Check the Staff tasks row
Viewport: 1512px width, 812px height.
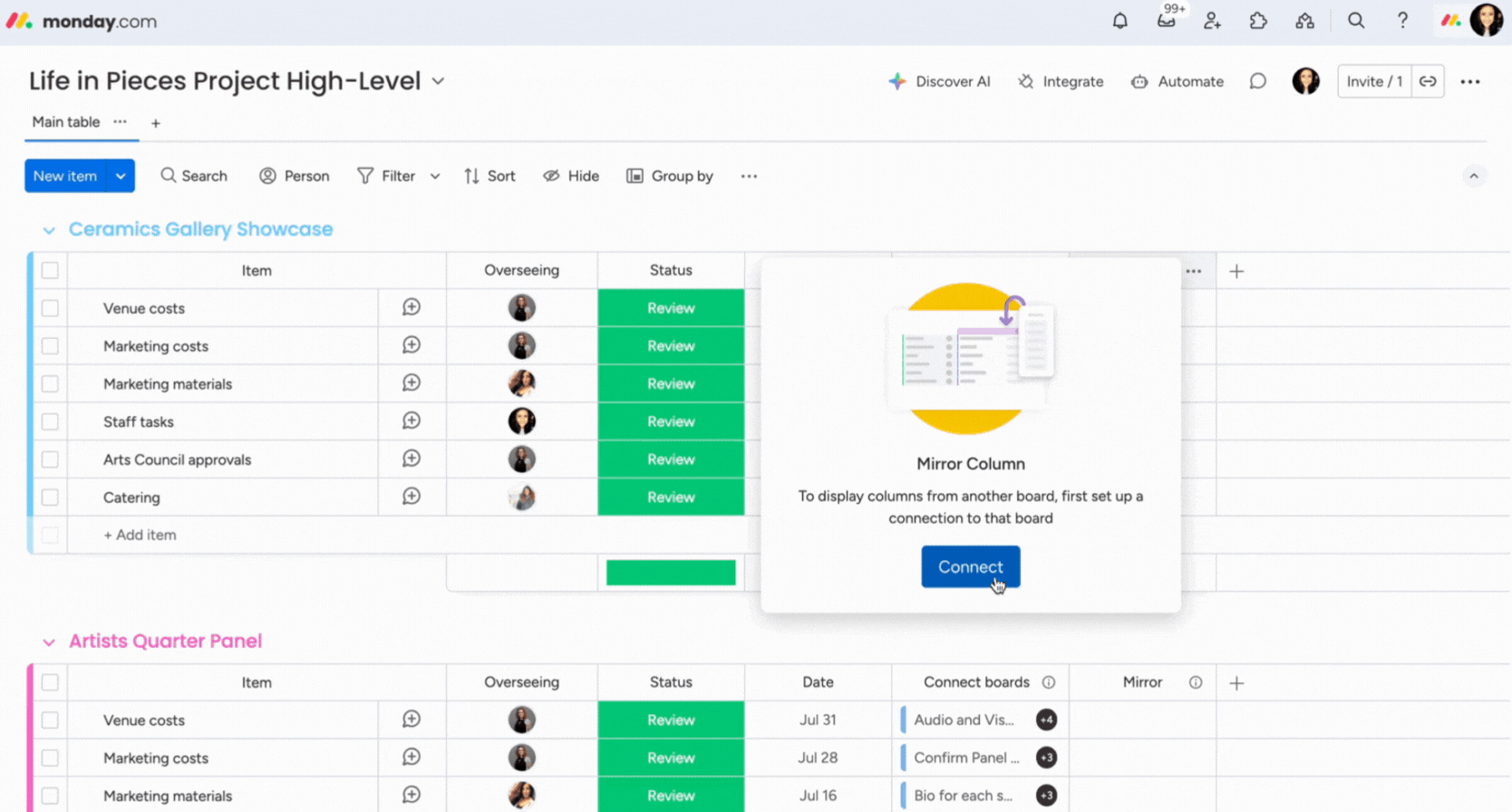tap(50, 421)
